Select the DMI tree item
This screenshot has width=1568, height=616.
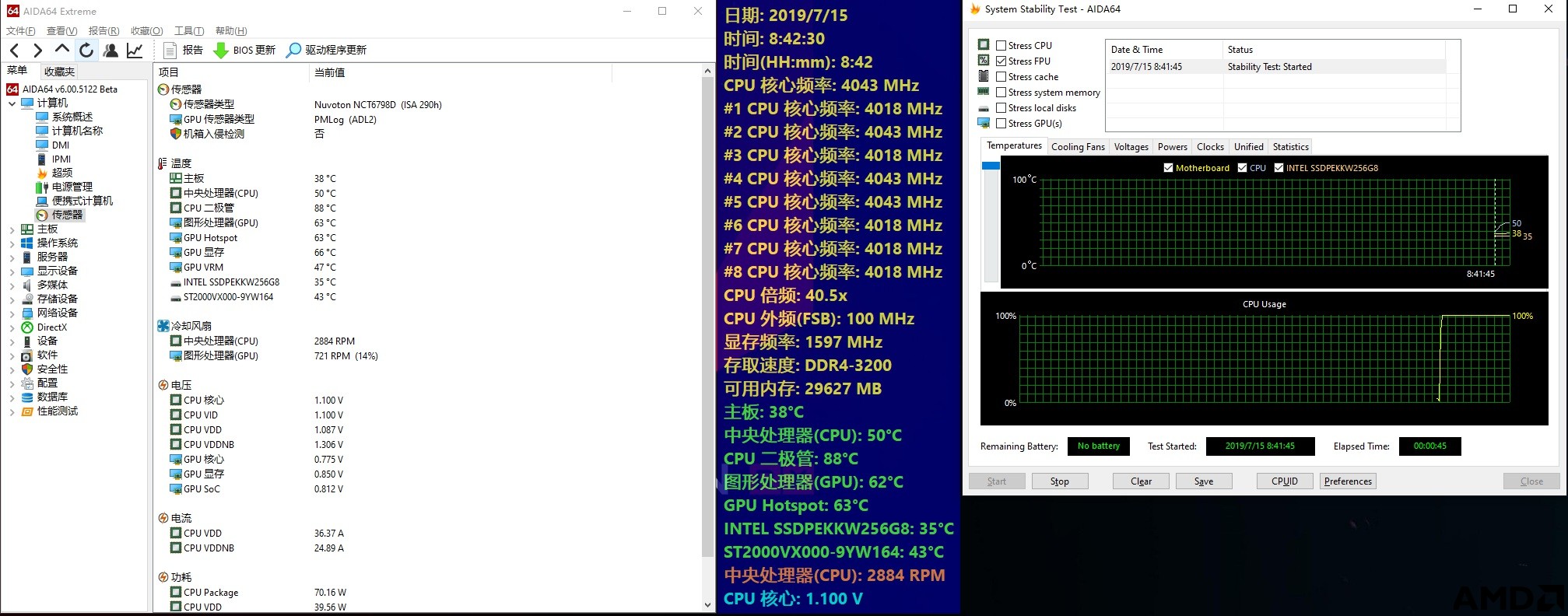tap(53, 145)
